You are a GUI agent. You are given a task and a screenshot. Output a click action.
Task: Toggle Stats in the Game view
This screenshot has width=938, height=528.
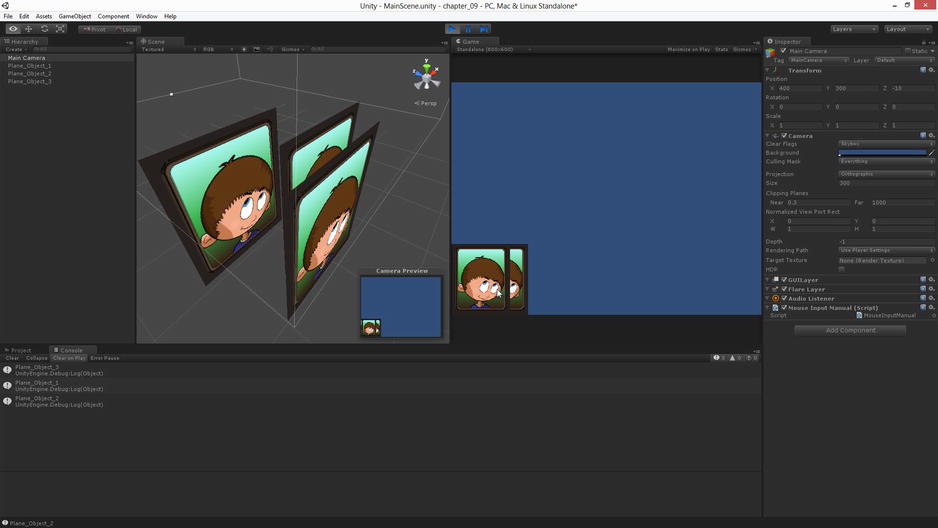pyautogui.click(x=721, y=50)
